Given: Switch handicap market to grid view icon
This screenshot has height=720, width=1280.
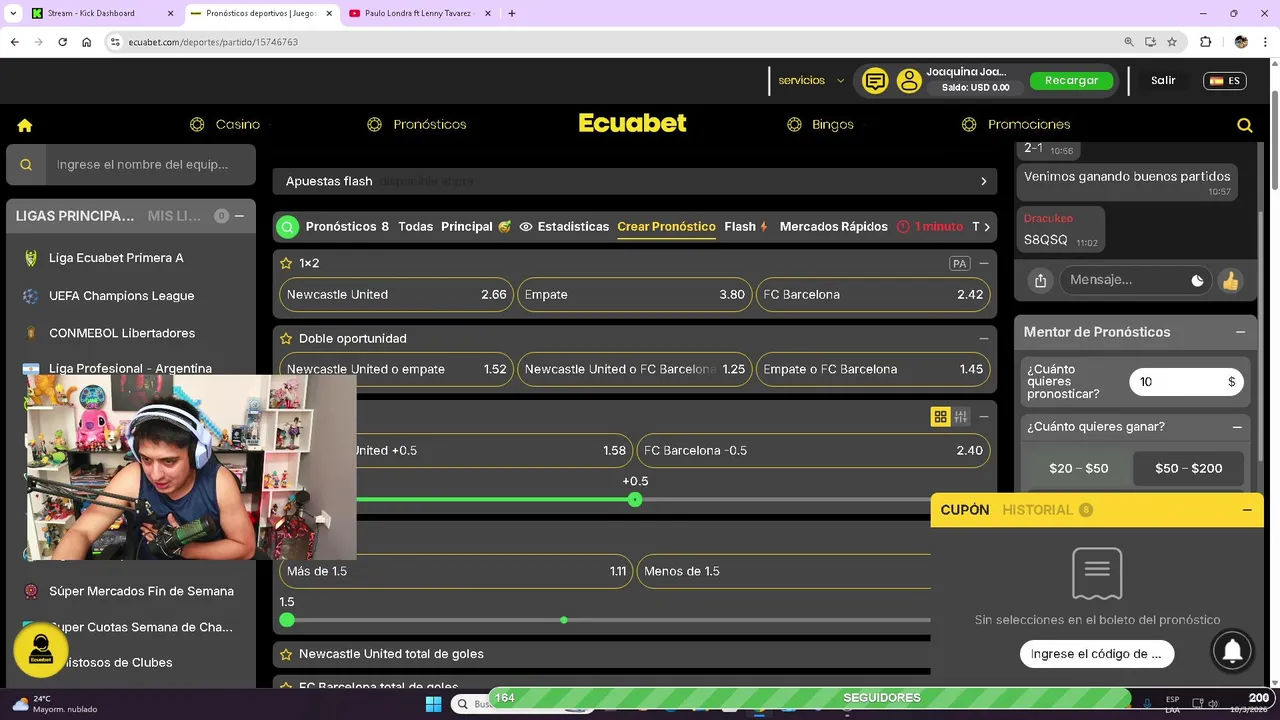Looking at the screenshot, I should (940, 417).
